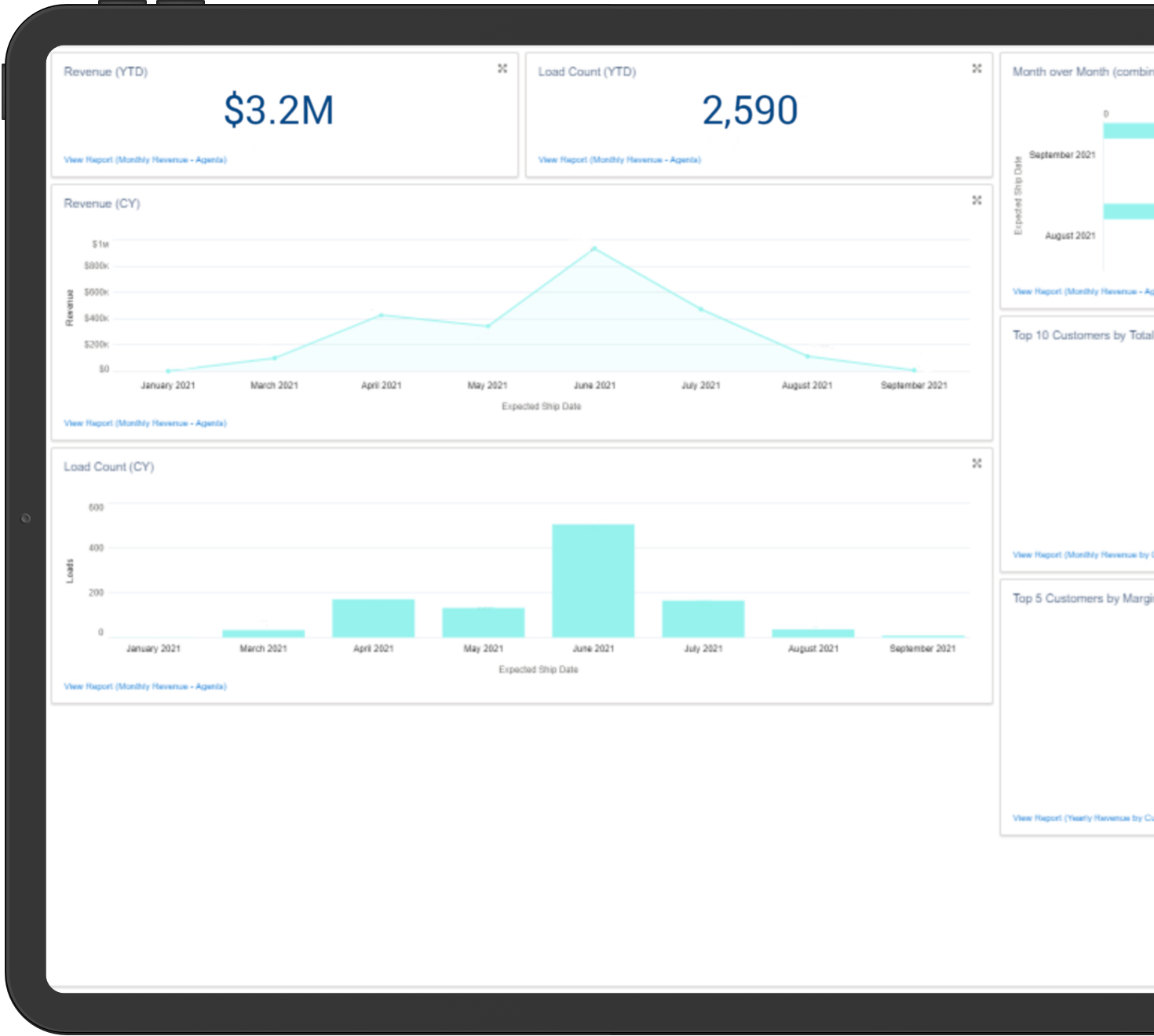Open View Report link in Month over Month panel
The height and width of the screenshot is (1036, 1154).
[1083, 292]
